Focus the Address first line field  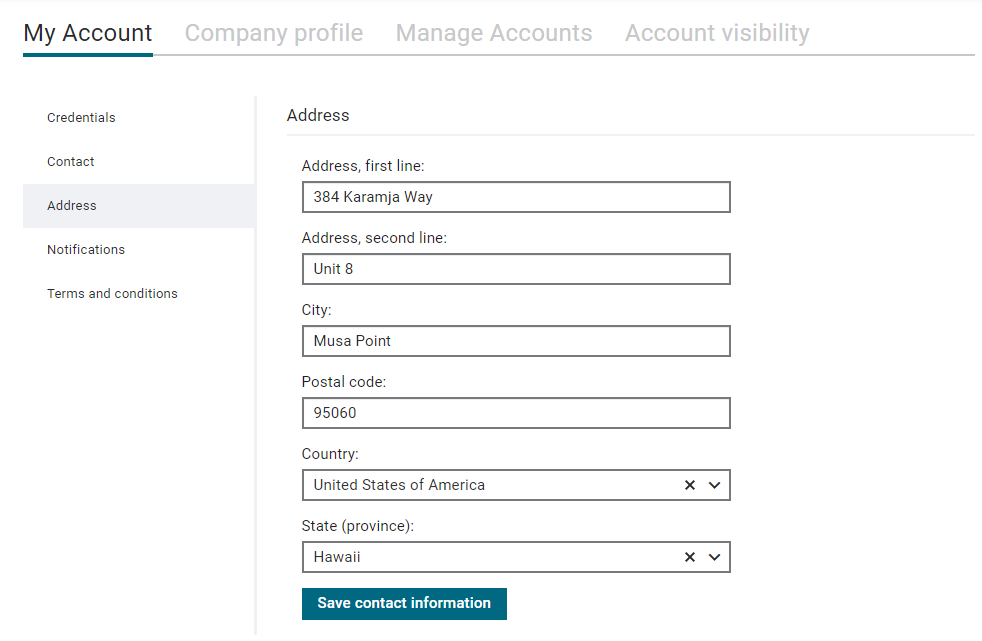tap(516, 197)
